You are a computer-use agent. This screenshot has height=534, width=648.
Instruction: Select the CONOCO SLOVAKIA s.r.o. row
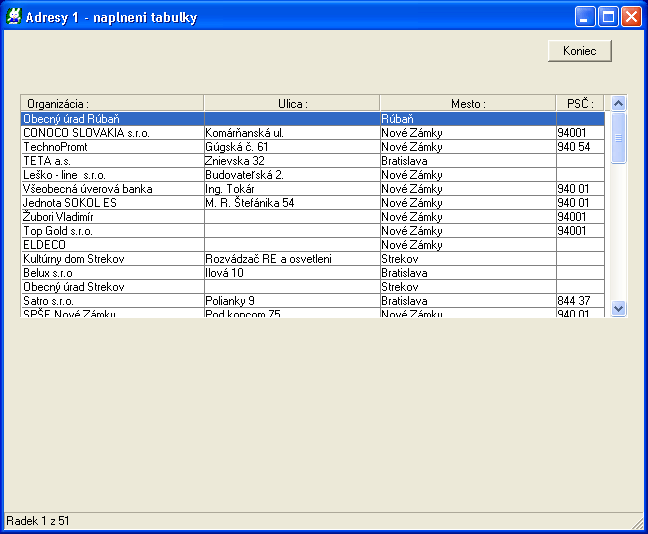112,132
